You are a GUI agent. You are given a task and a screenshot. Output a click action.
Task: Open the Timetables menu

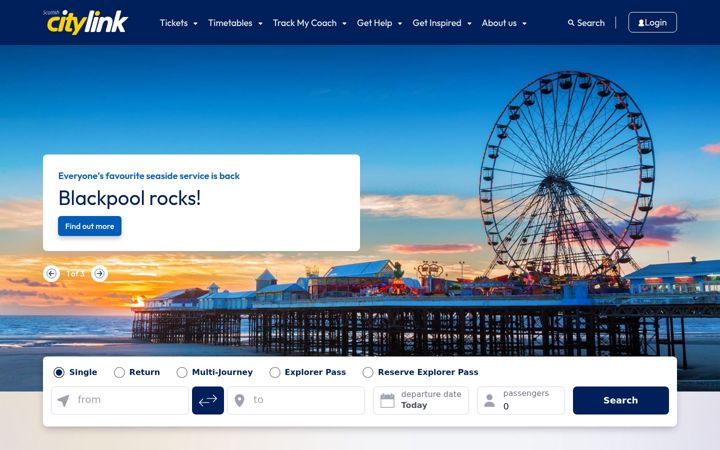pos(230,23)
